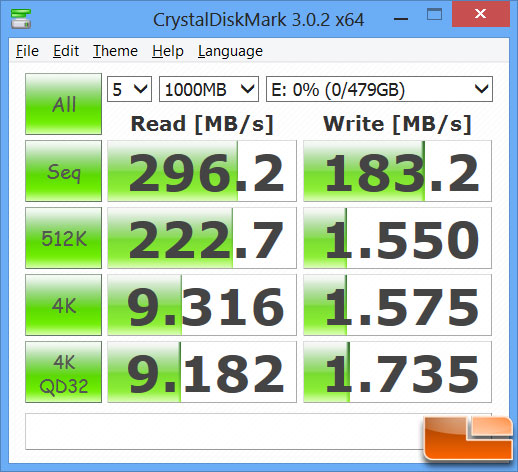
Task: Start the 512K benchmark test
Action: coord(63,238)
